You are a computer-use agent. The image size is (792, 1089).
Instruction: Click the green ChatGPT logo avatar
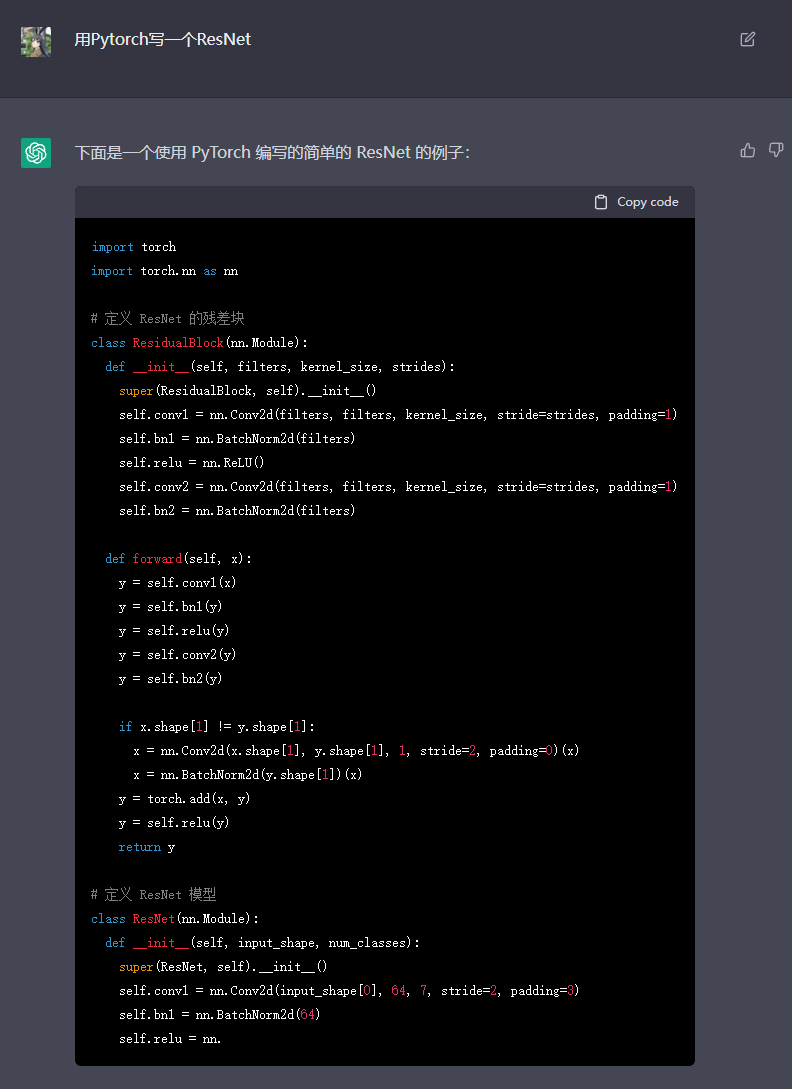pos(36,153)
